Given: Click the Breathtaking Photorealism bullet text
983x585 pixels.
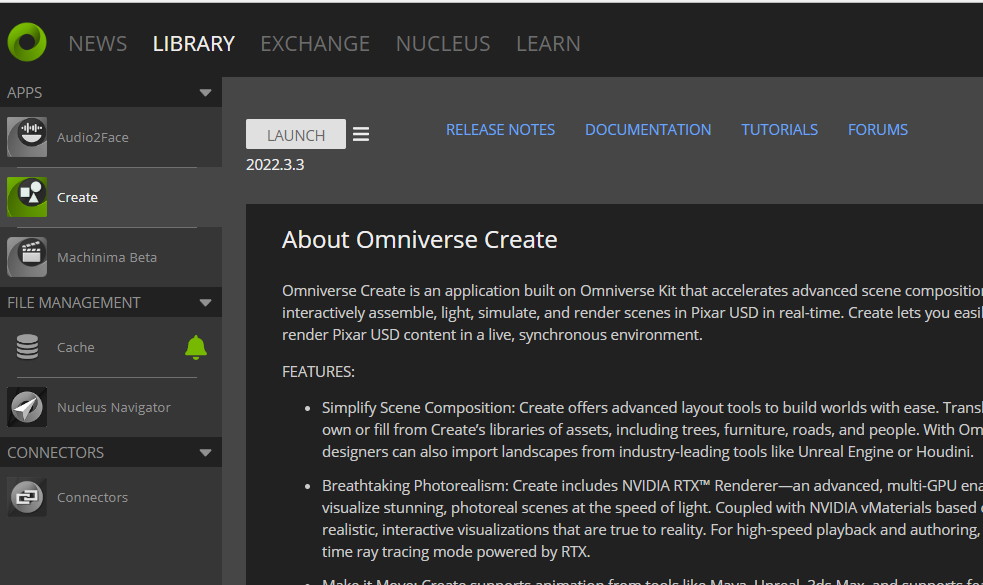Looking at the screenshot, I should [x=652, y=519].
